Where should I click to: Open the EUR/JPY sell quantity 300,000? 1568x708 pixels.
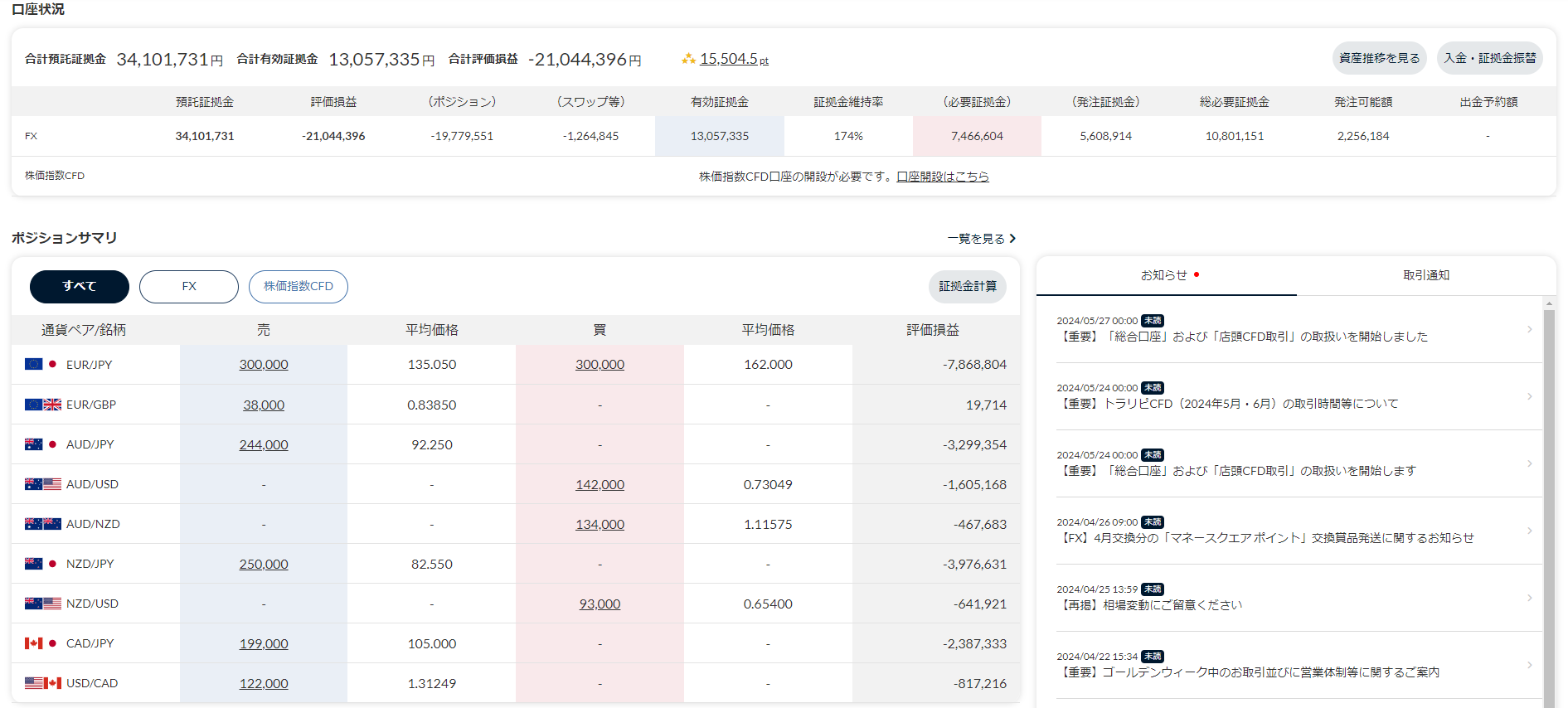pyautogui.click(x=264, y=365)
